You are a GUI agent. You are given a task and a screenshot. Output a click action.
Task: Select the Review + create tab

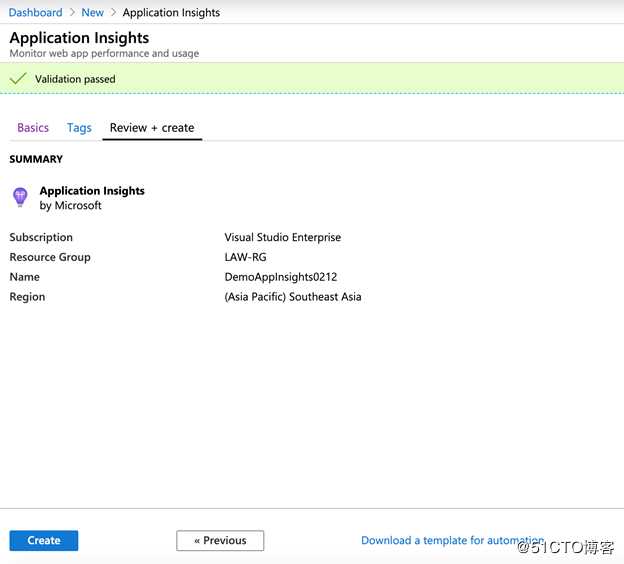pyautogui.click(x=152, y=128)
